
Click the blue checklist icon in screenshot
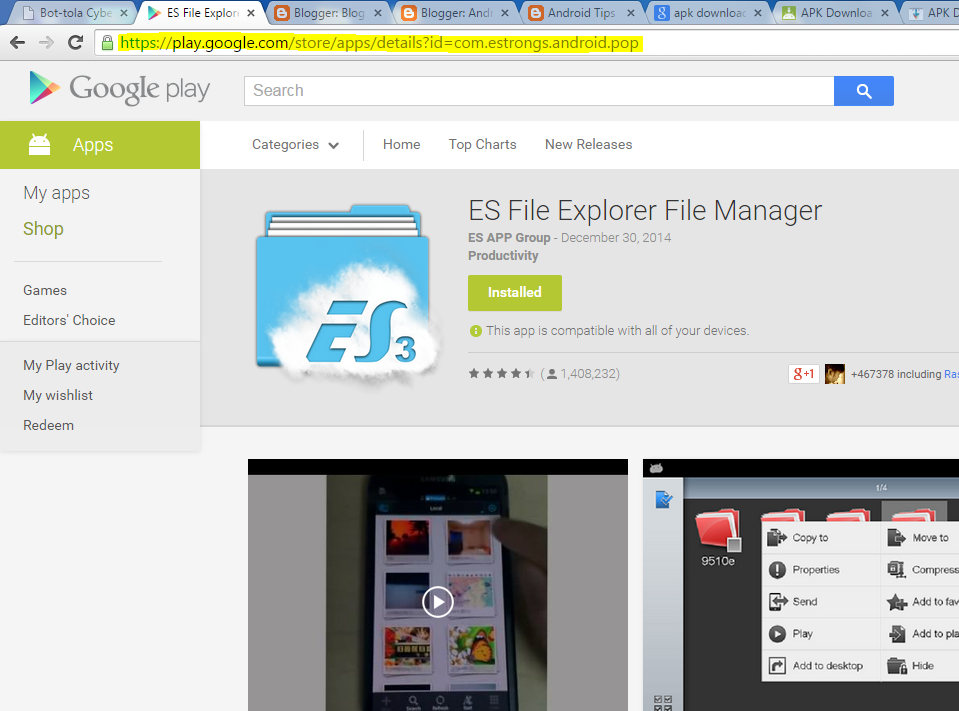click(x=664, y=499)
